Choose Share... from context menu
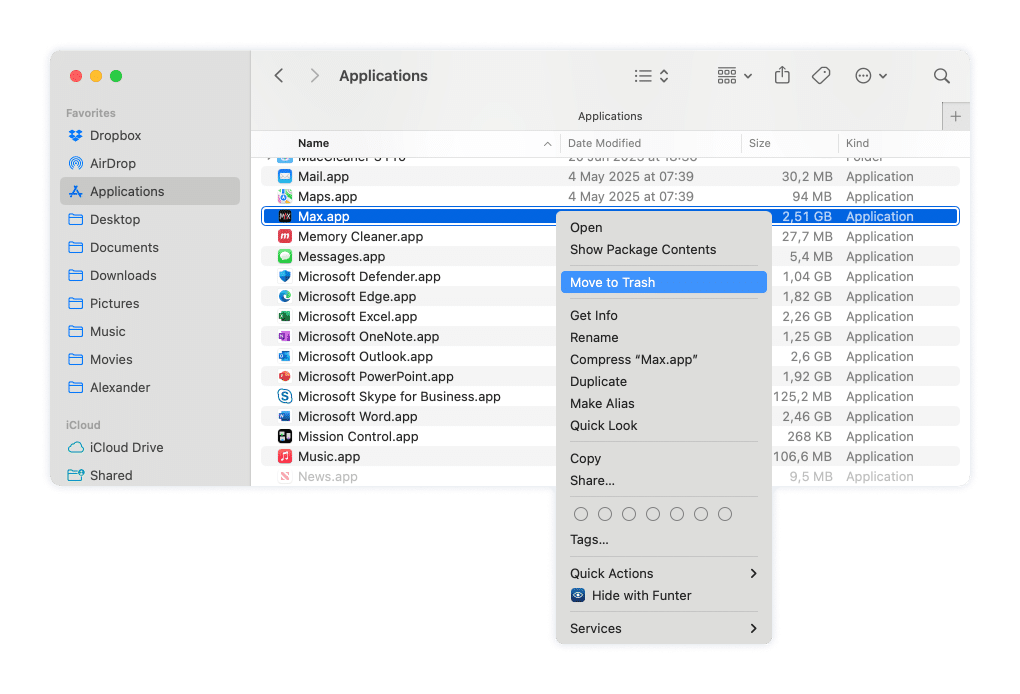This screenshot has height=694, width=1020. click(664, 481)
